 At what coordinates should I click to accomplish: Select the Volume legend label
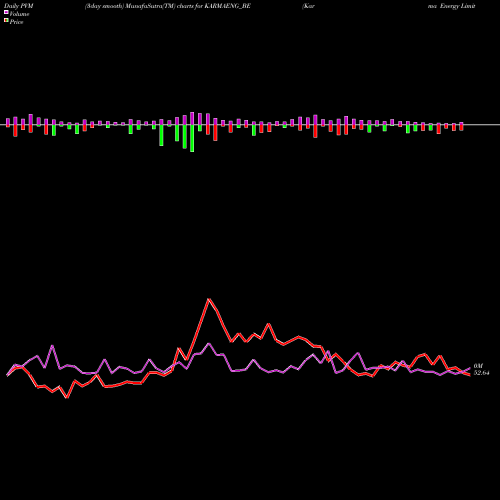click(x=19, y=14)
